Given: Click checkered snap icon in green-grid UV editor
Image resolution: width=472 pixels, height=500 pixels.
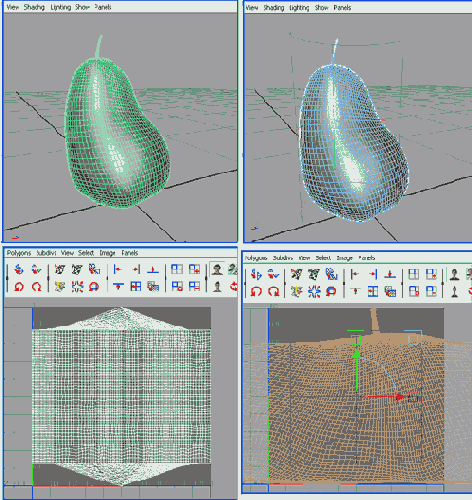Looking at the screenshot, I should point(153,286).
